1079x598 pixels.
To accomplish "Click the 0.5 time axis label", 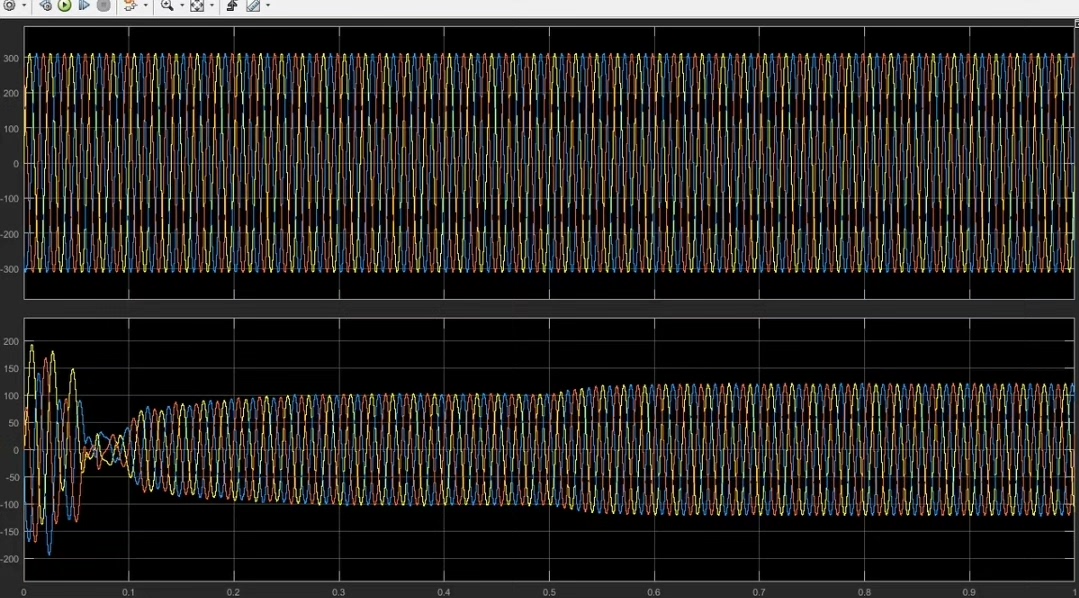I will pos(549,592).
